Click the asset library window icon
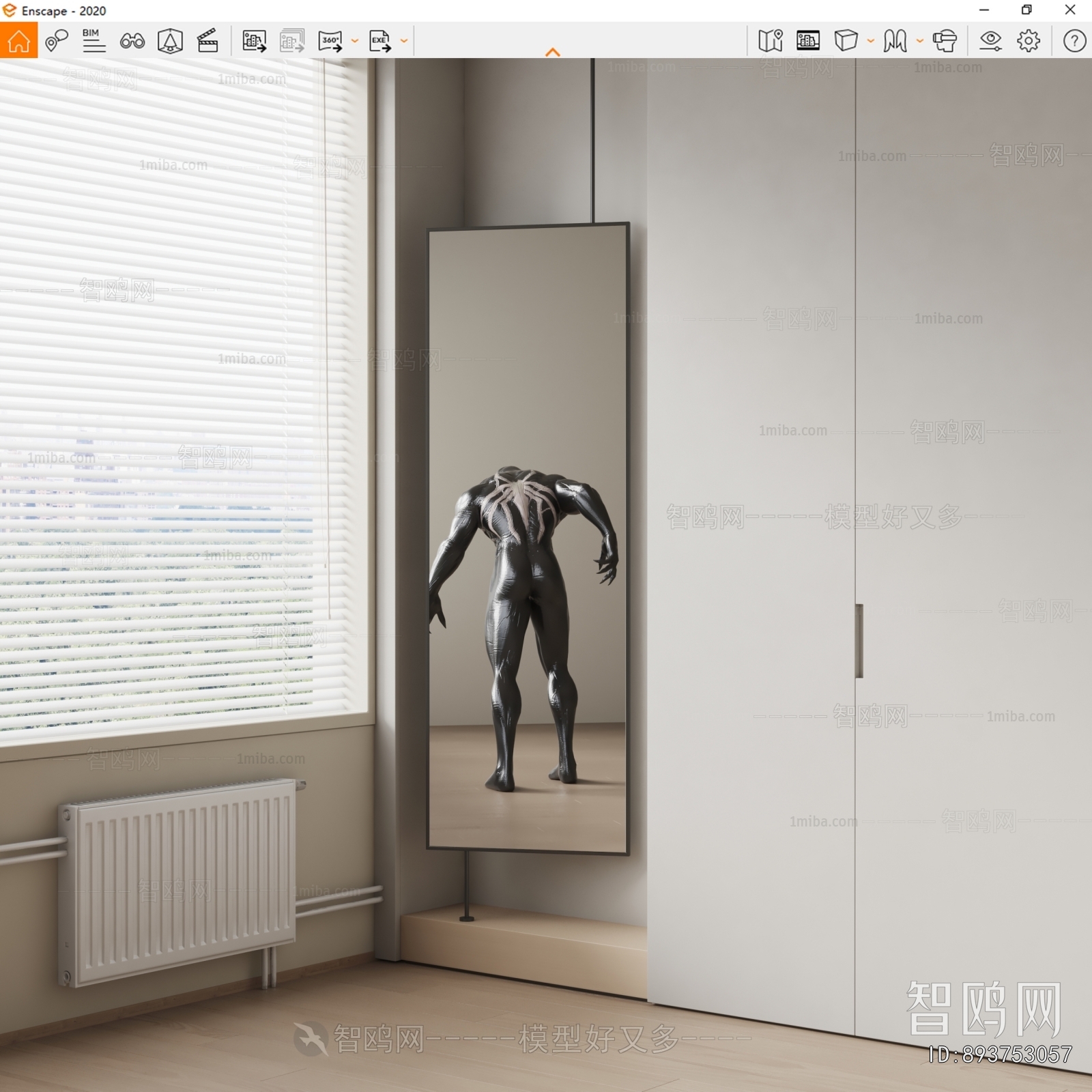The width and height of the screenshot is (1092, 1092). coord(808,41)
